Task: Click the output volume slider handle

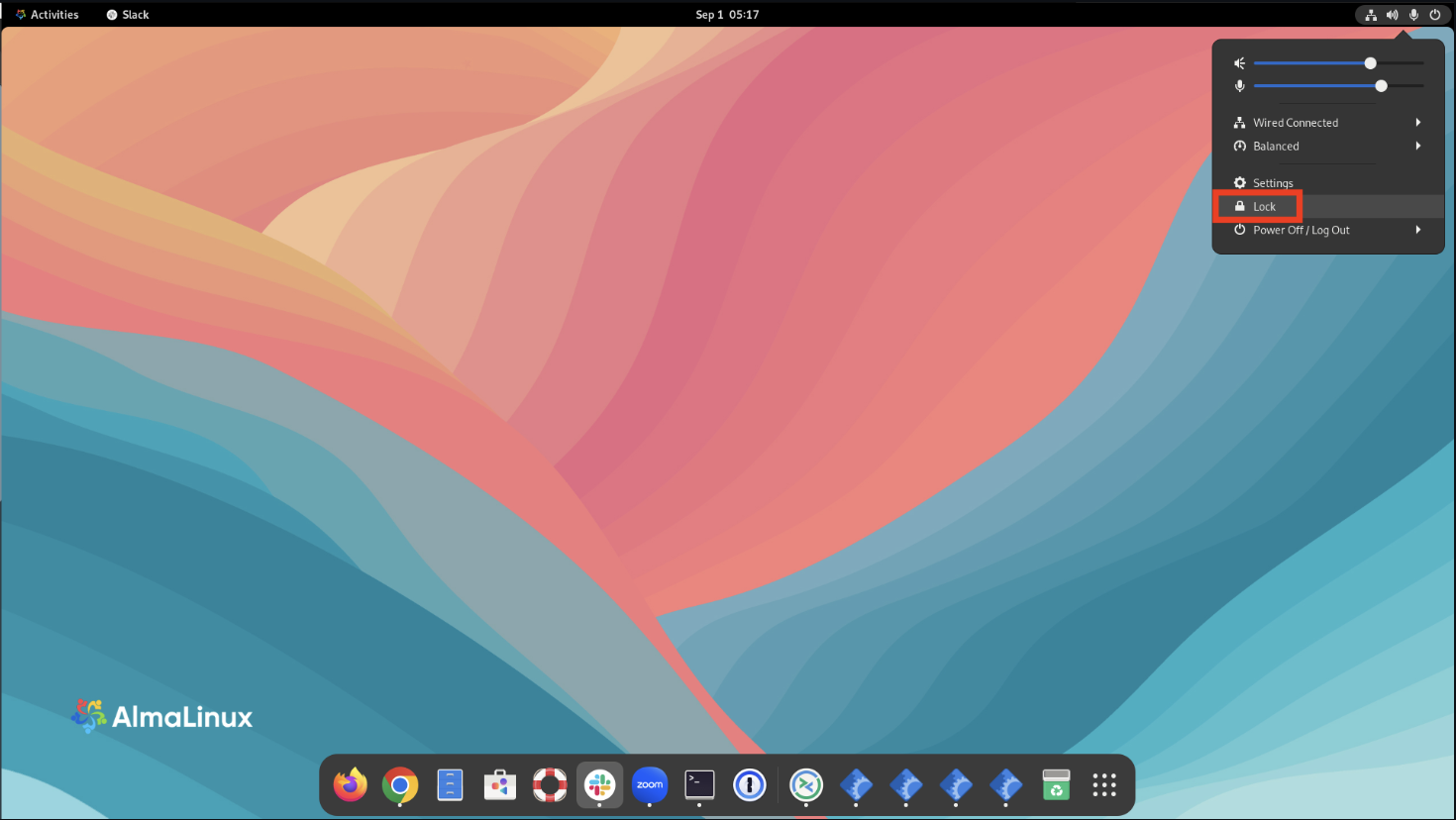Action: click(x=1370, y=63)
